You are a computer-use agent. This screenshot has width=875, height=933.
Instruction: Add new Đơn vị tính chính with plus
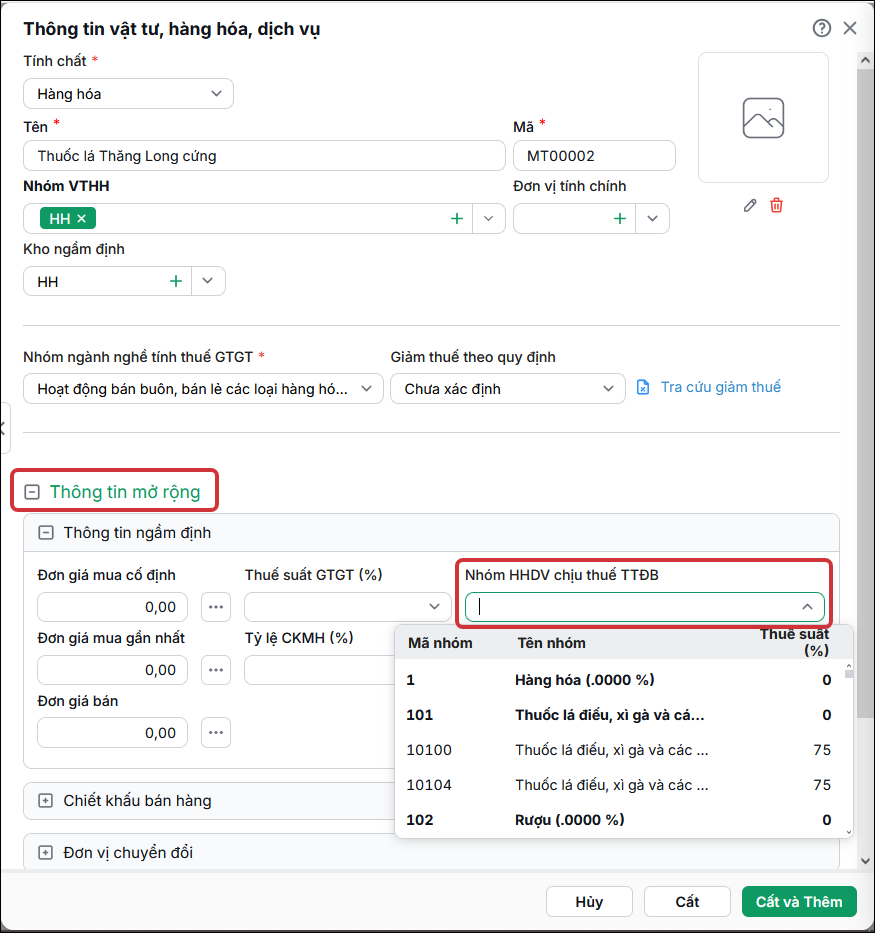coord(620,218)
